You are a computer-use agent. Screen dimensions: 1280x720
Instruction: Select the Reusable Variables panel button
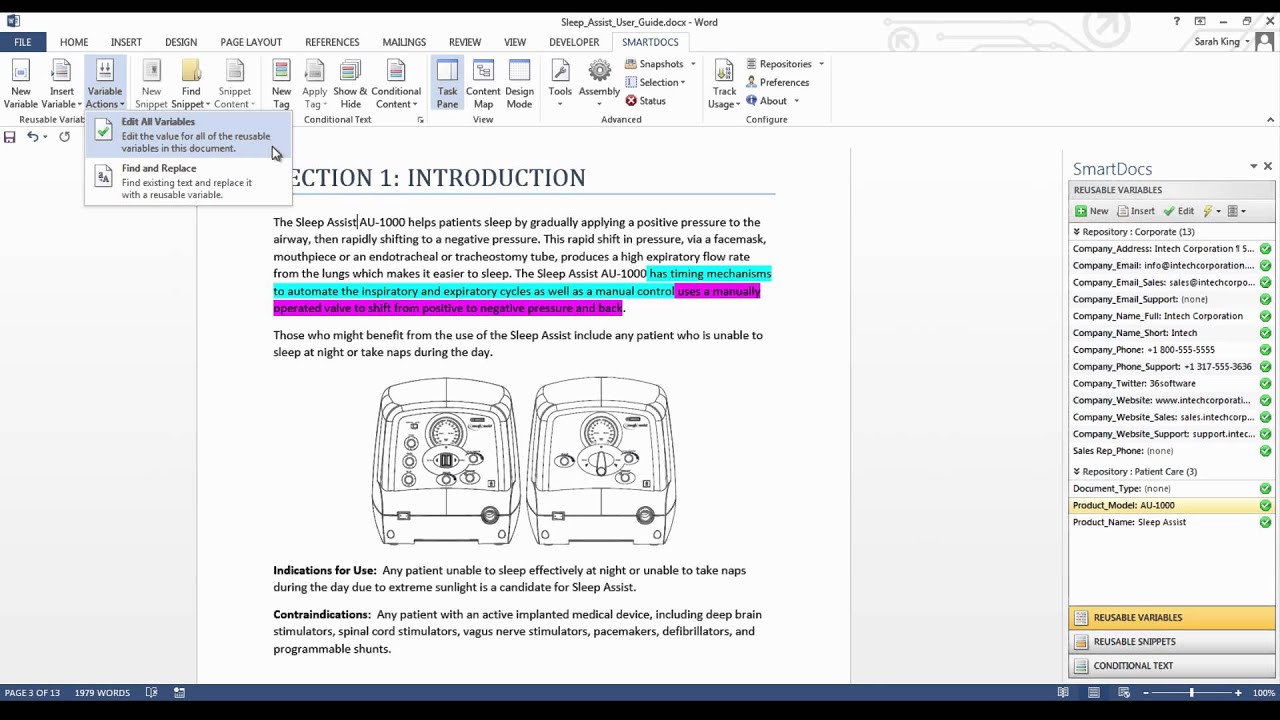[x=1172, y=618]
